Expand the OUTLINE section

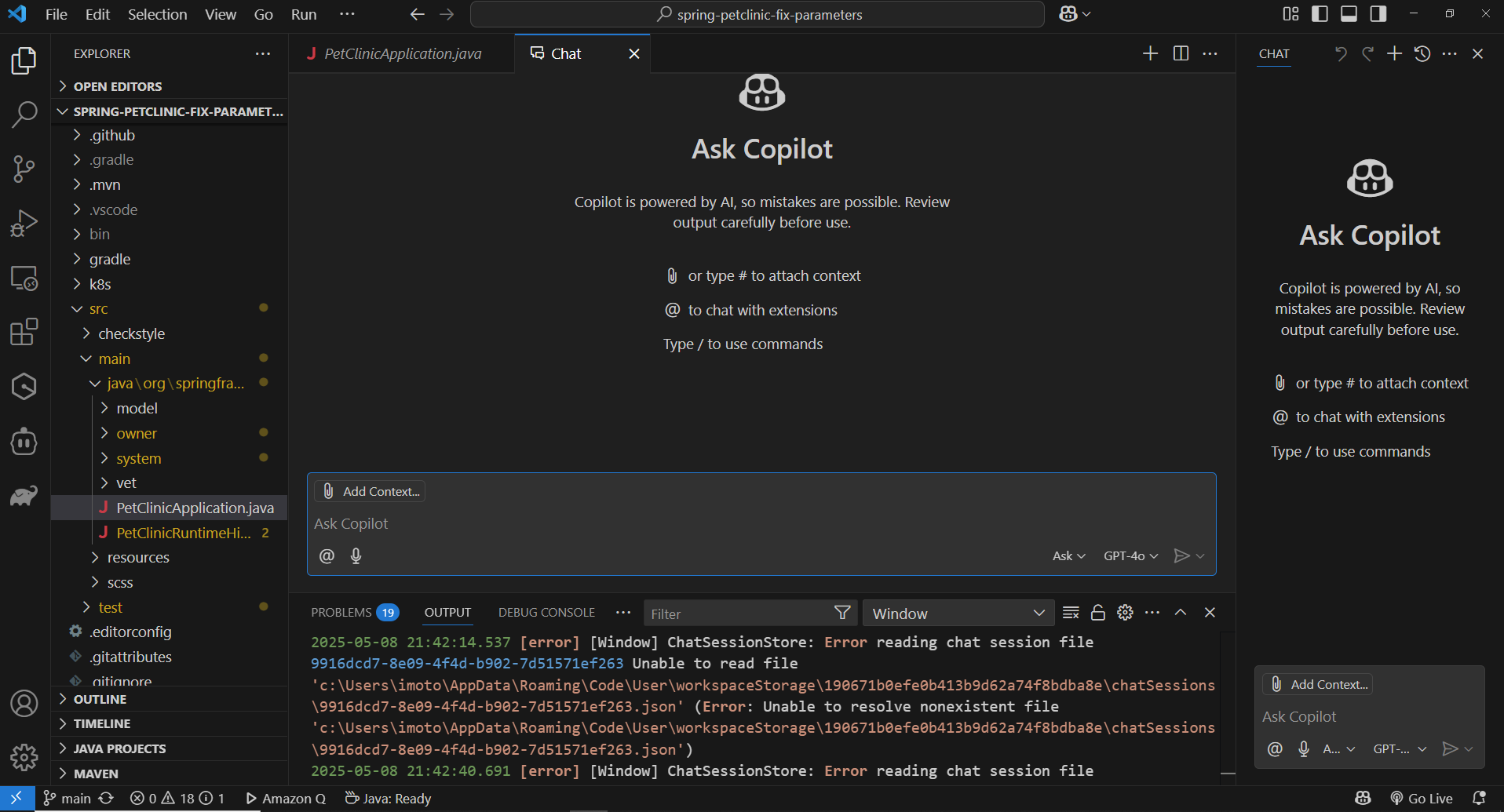coord(170,699)
